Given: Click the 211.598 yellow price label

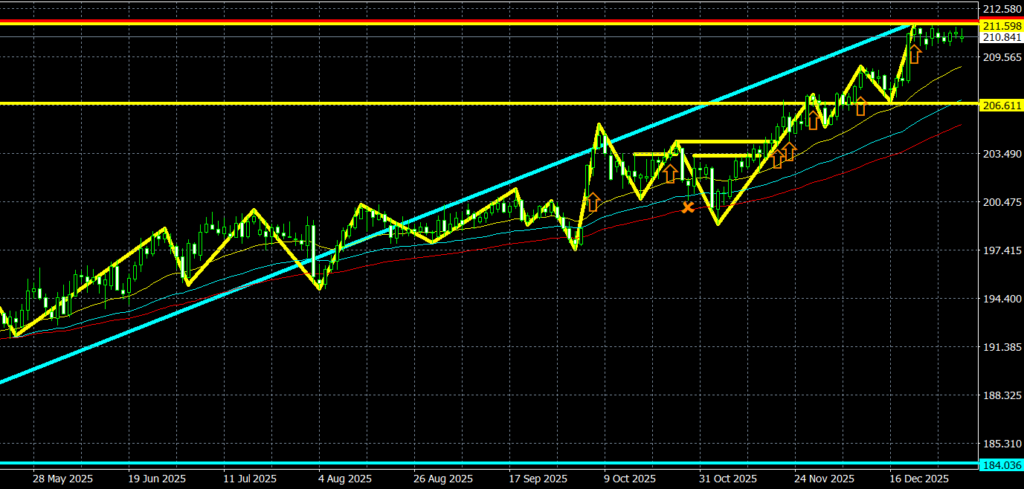Looking at the screenshot, I should (x=1001, y=25).
